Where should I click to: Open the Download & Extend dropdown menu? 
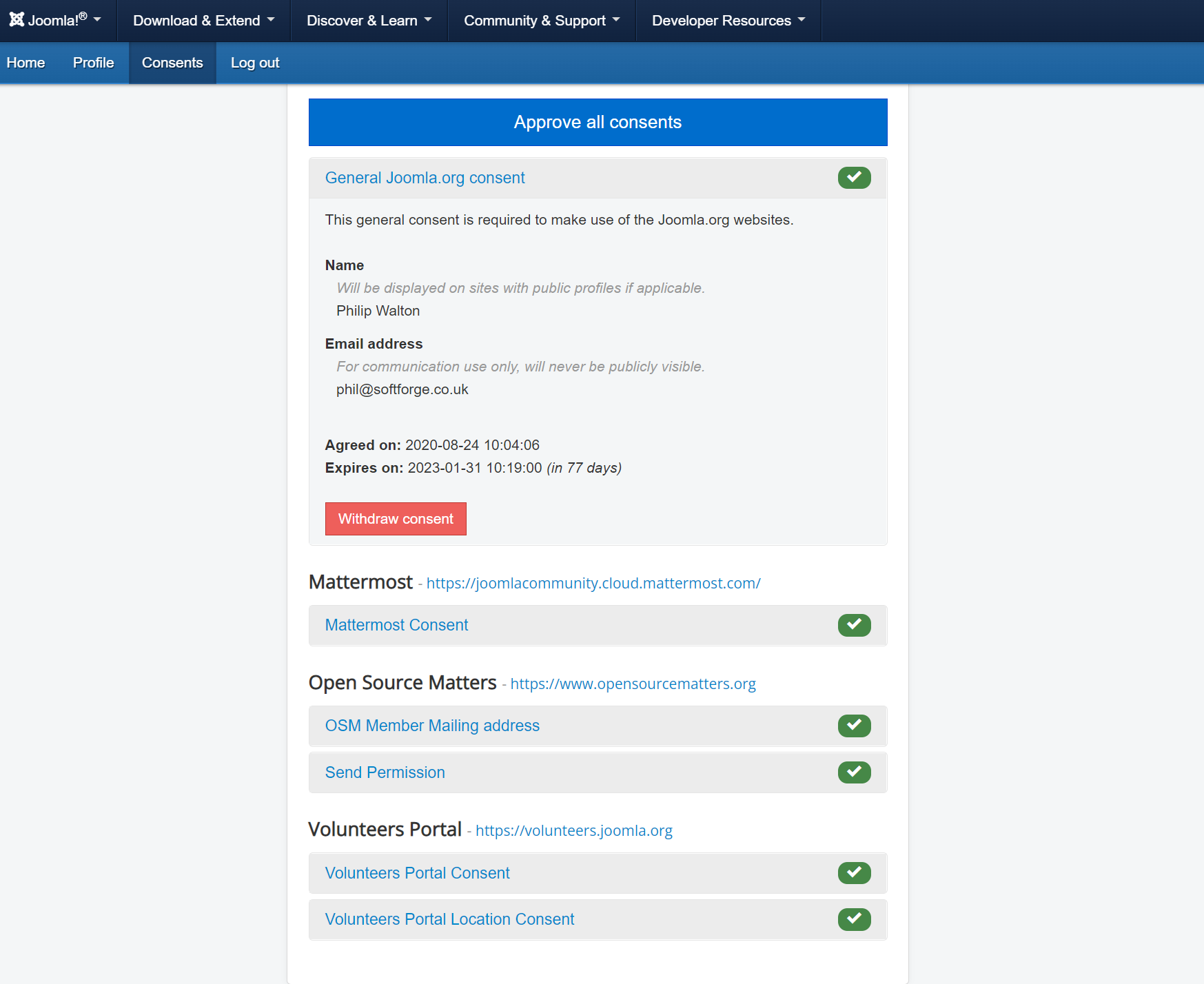(203, 21)
